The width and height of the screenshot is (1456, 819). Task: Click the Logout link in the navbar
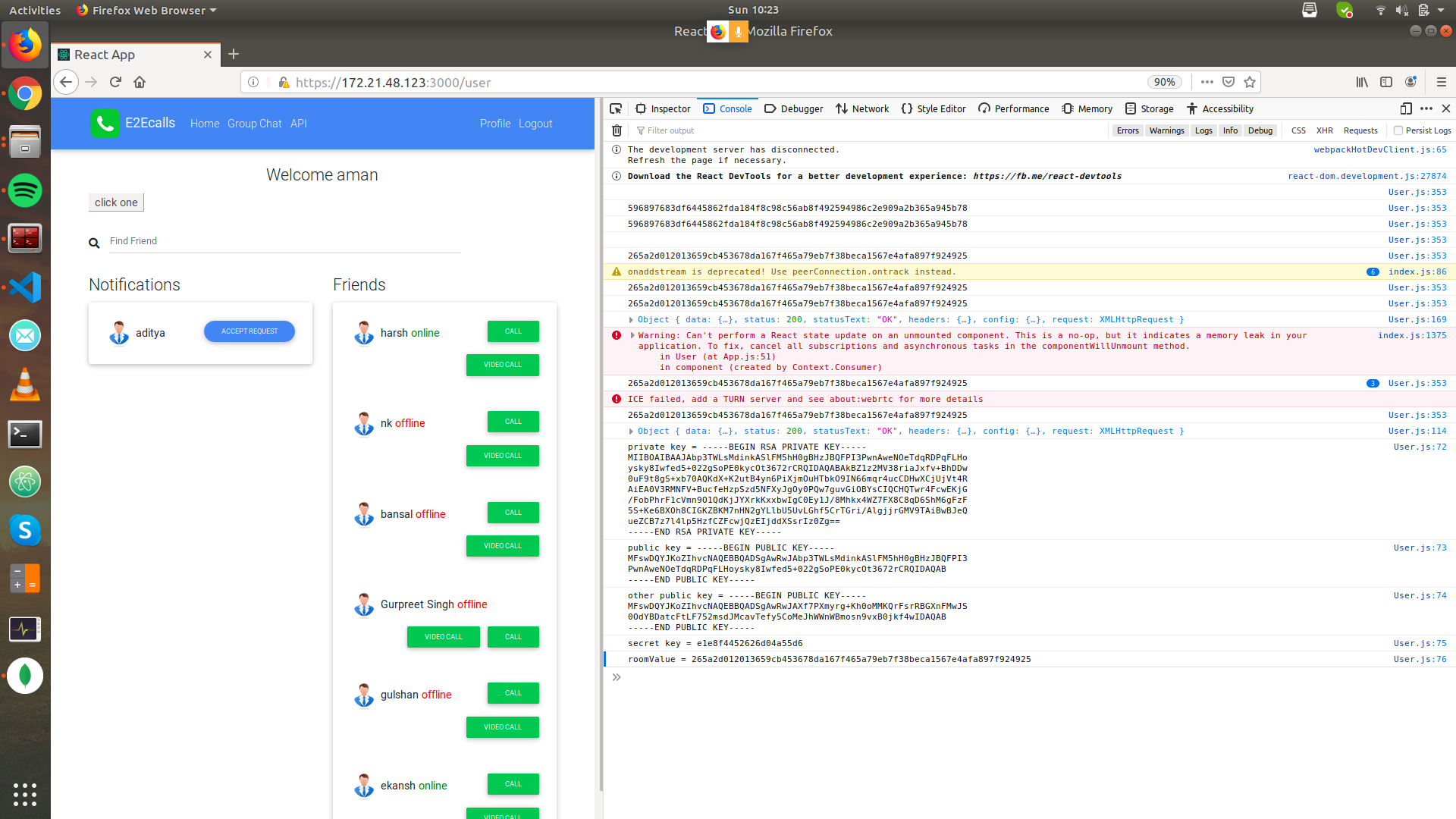pyautogui.click(x=535, y=124)
